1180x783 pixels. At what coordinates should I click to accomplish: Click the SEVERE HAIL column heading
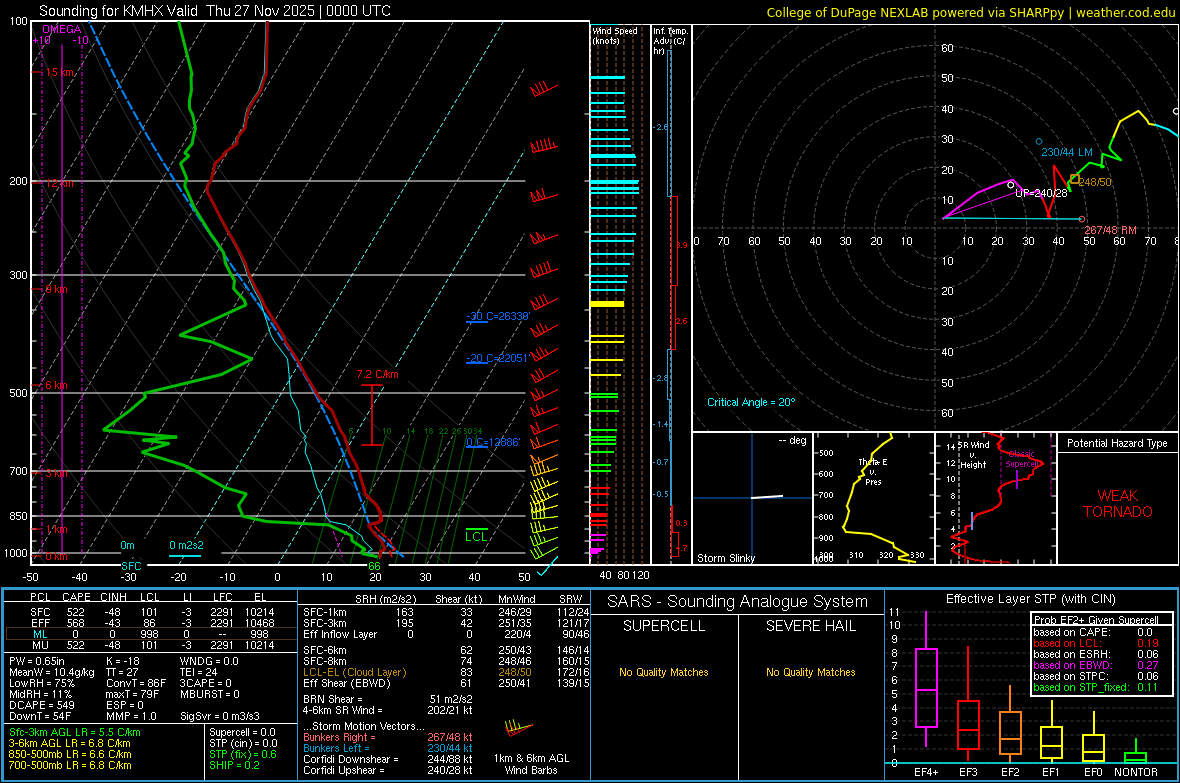(810, 626)
